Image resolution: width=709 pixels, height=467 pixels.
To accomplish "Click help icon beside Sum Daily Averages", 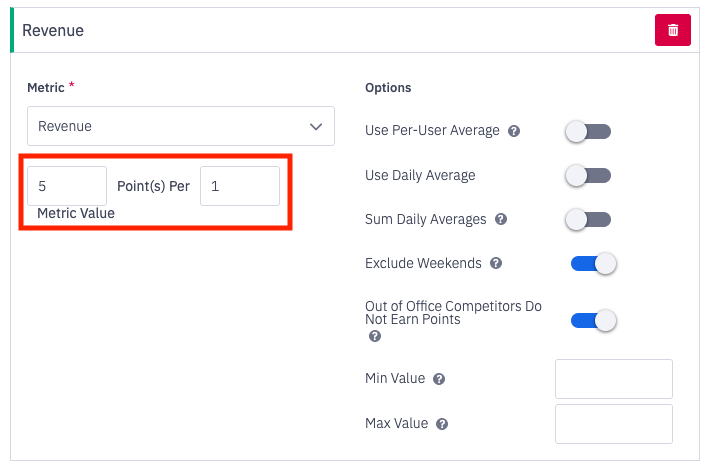I will click(501, 219).
